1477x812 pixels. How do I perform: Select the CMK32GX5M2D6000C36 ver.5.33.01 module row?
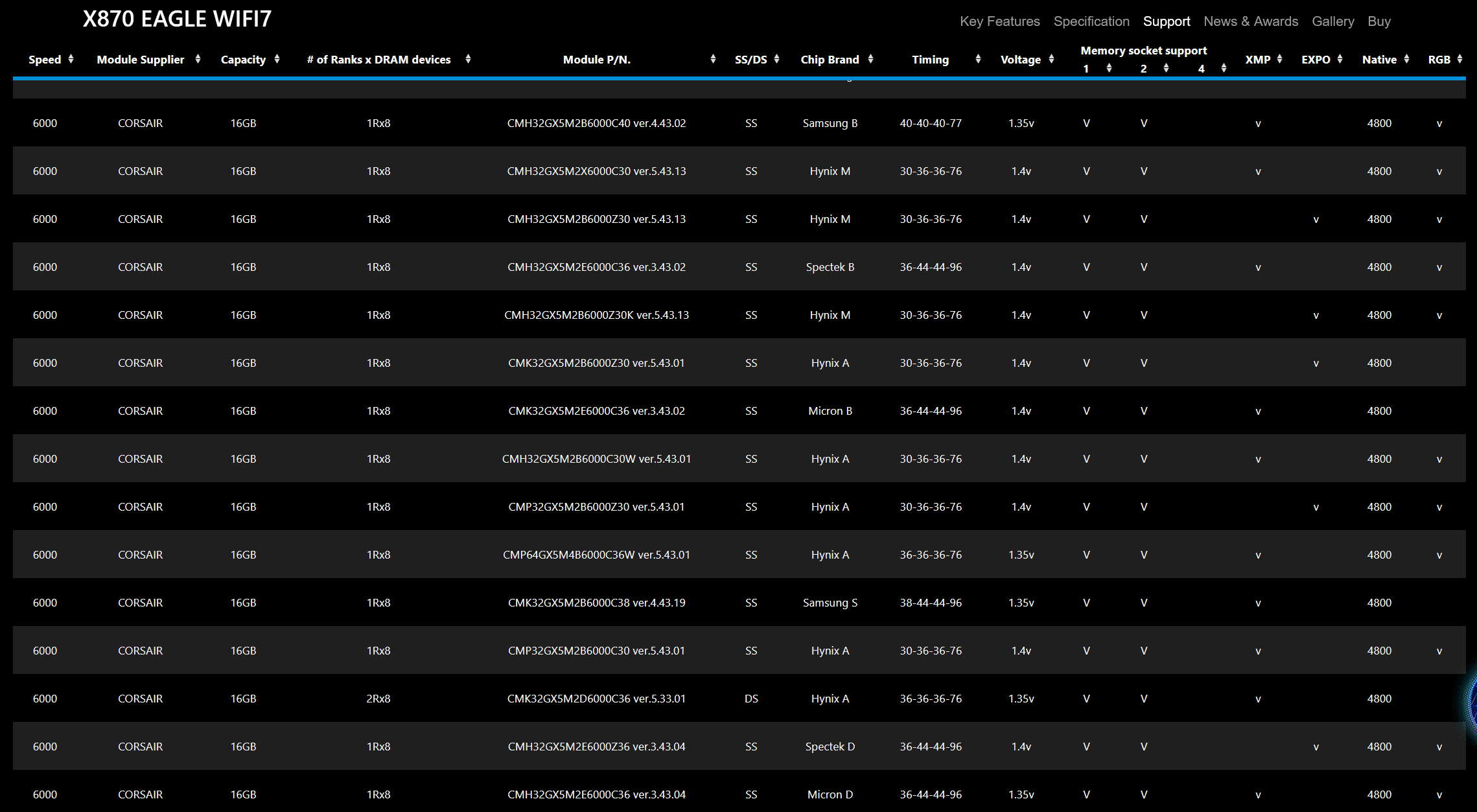pyautogui.click(x=596, y=699)
